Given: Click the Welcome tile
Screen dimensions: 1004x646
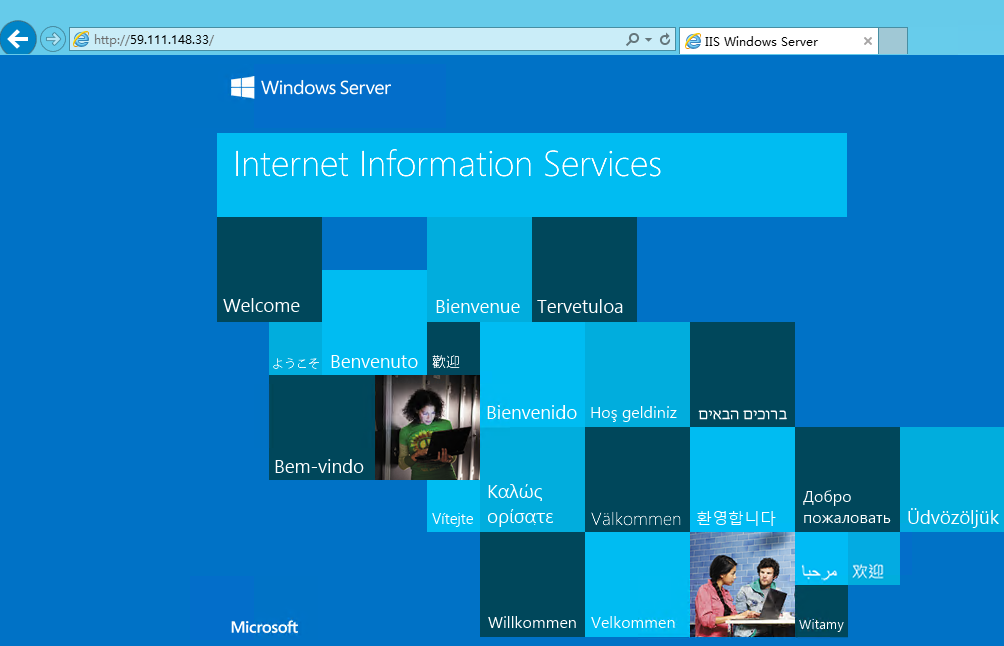Looking at the screenshot, I should tap(269, 269).
